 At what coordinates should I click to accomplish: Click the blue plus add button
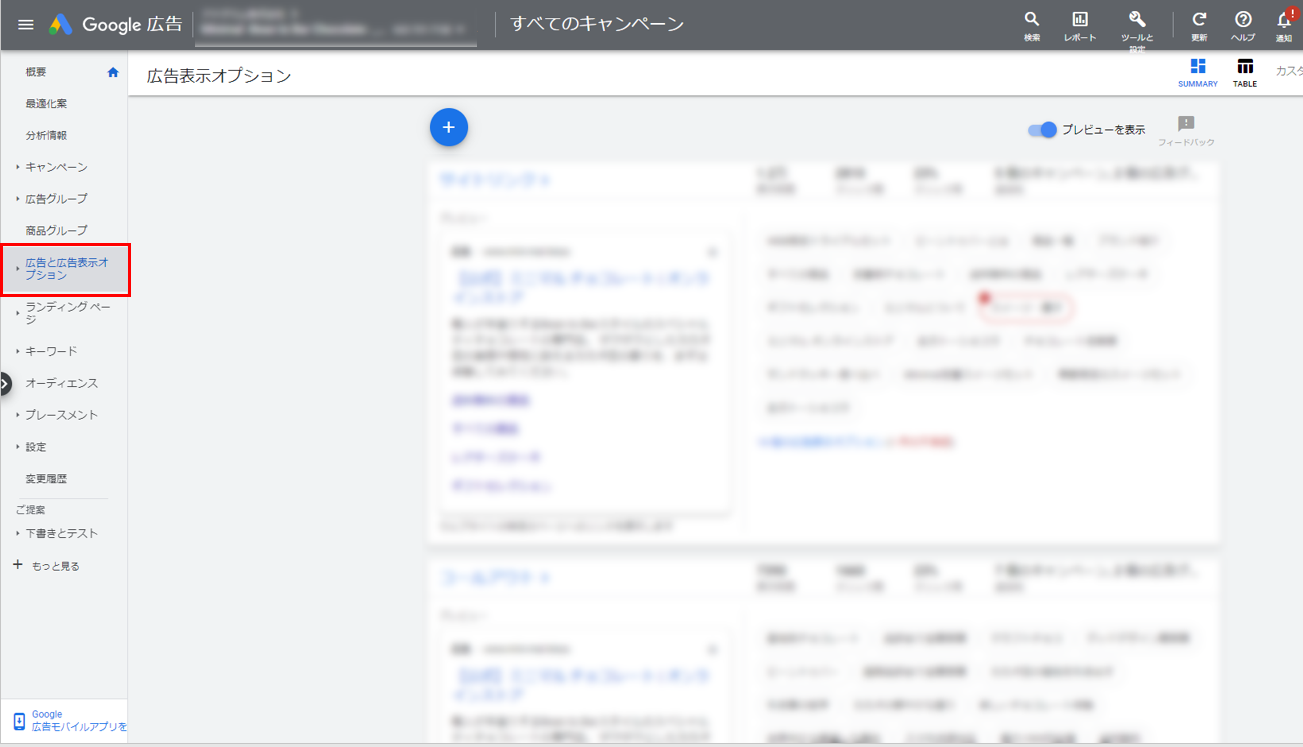(x=449, y=127)
